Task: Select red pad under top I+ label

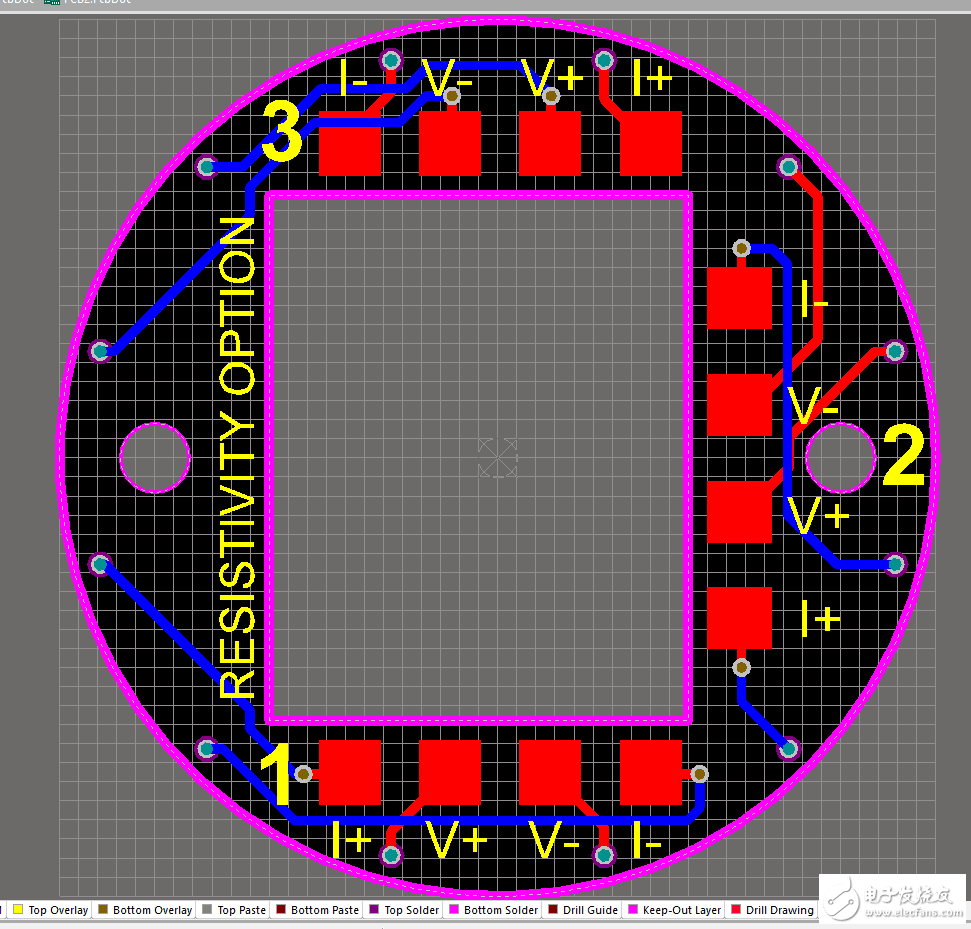Action: point(651,143)
